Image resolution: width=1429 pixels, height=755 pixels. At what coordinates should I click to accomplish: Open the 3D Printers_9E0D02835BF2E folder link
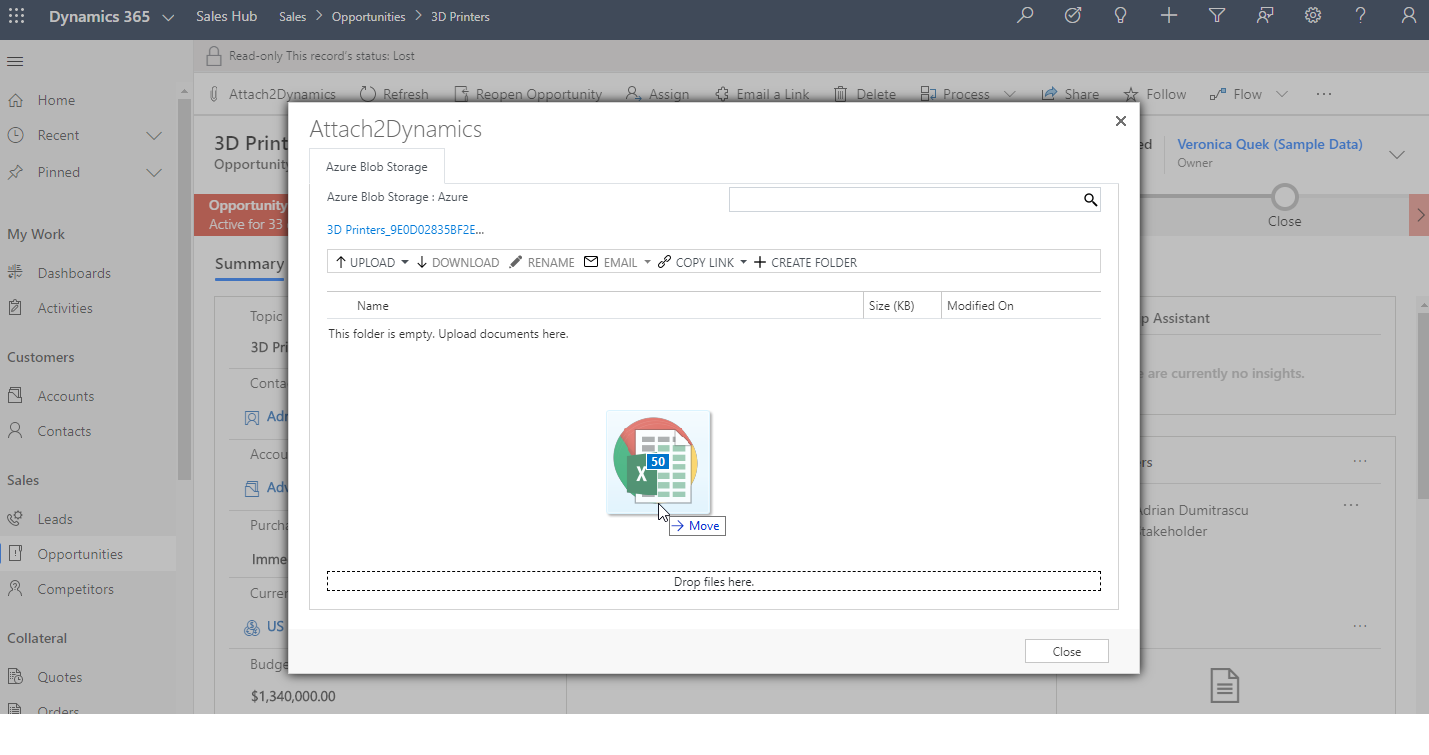[x=405, y=230]
